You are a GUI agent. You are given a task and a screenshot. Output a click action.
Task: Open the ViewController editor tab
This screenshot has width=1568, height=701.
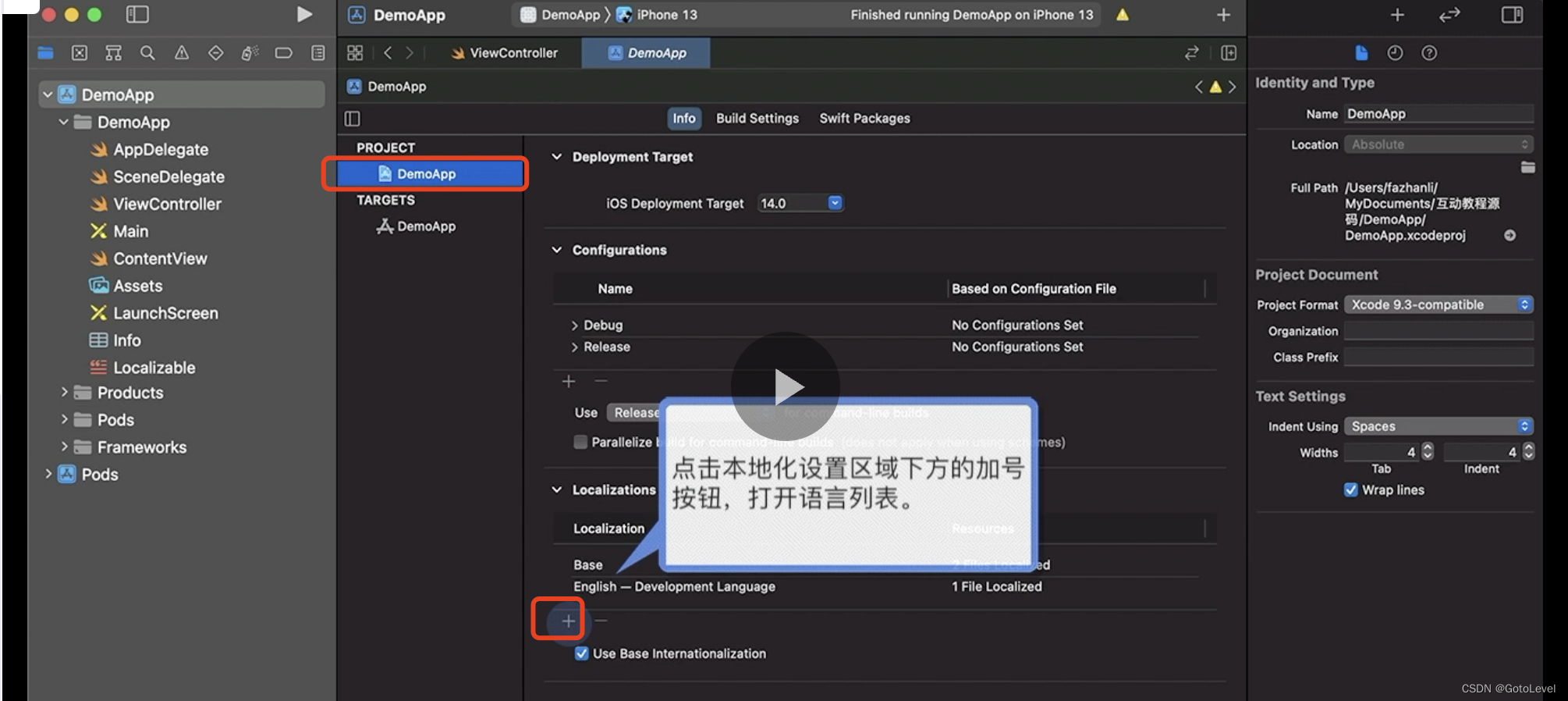pyautogui.click(x=504, y=53)
